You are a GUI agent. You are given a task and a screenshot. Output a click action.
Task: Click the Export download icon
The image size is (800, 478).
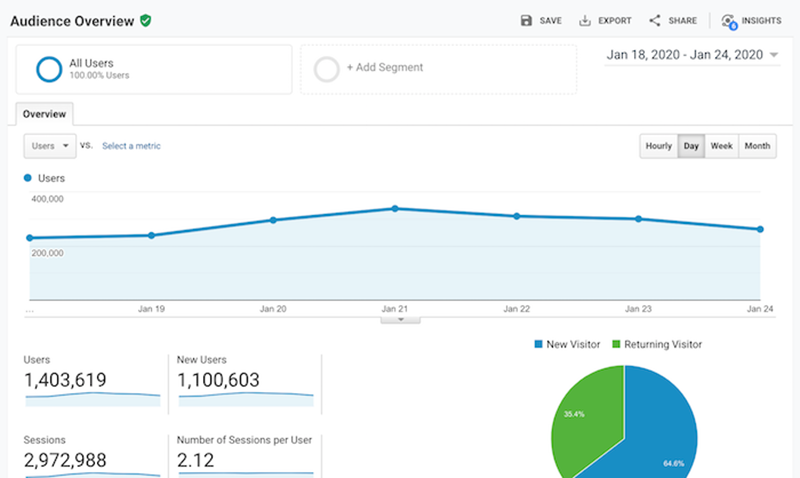(585, 20)
